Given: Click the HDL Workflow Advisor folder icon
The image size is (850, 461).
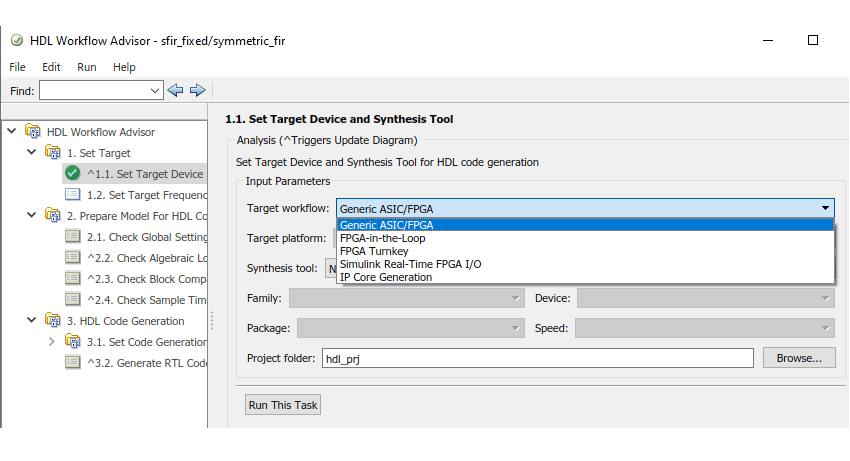Looking at the screenshot, I should [33, 132].
